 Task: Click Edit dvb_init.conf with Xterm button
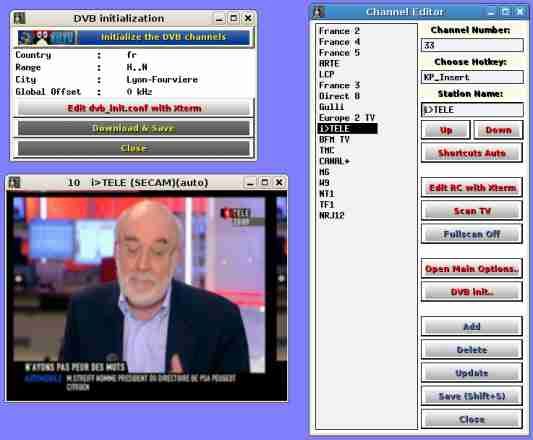tap(134, 108)
